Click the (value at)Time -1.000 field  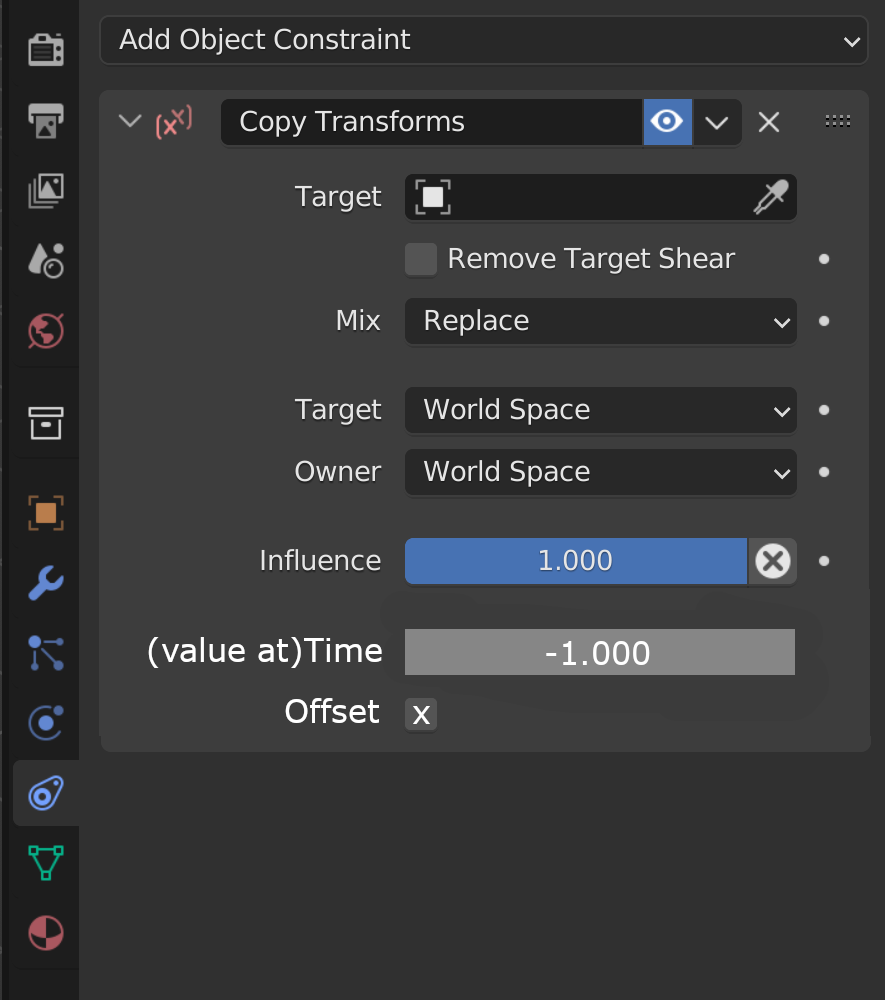tap(600, 652)
